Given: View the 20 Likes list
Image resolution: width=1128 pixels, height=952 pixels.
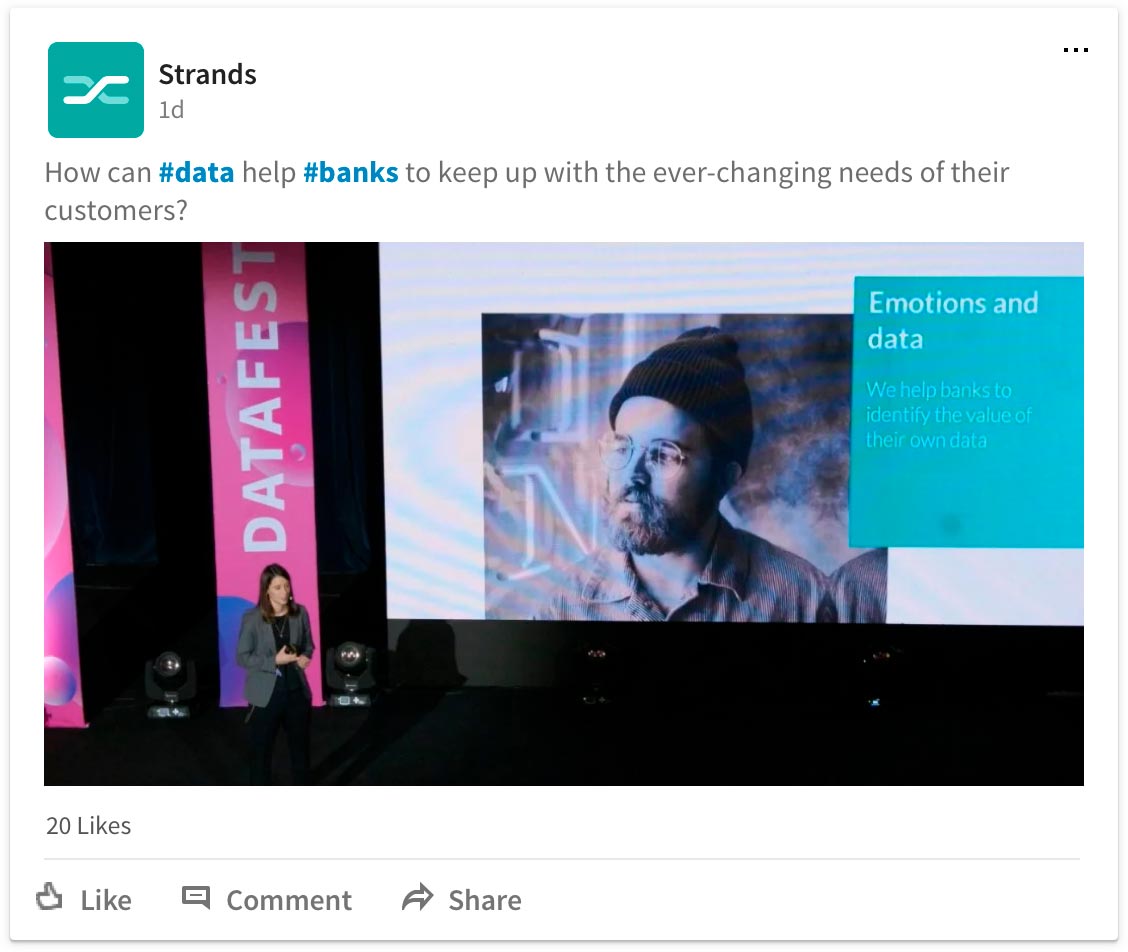Looking at the screenshot, I should [x=88, y=825].
